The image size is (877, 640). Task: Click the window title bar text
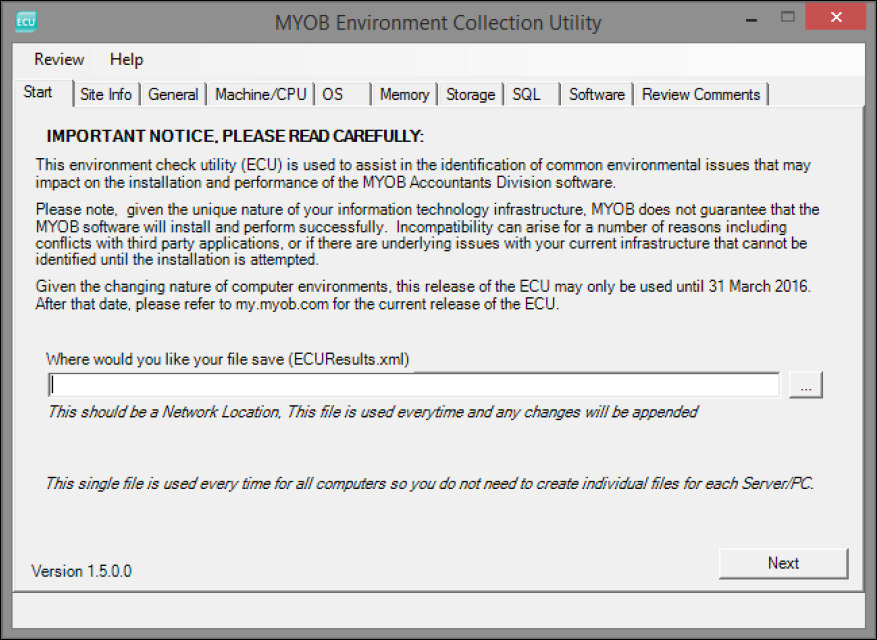(x=438, y=22)
